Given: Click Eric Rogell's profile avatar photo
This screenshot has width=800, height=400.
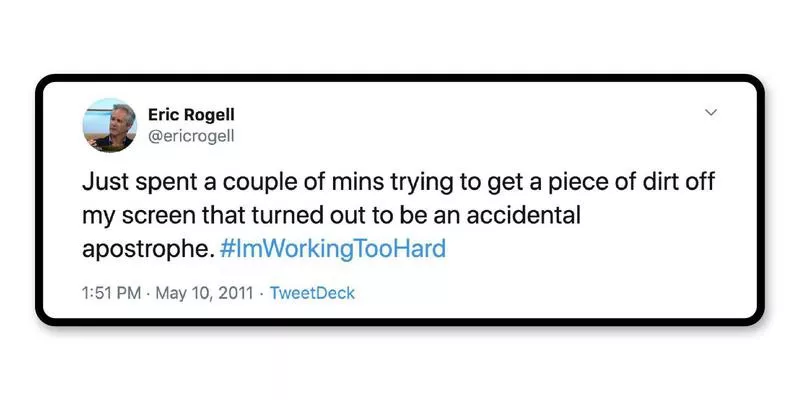Looking at the screenshot, I should (x=110, y=125).
